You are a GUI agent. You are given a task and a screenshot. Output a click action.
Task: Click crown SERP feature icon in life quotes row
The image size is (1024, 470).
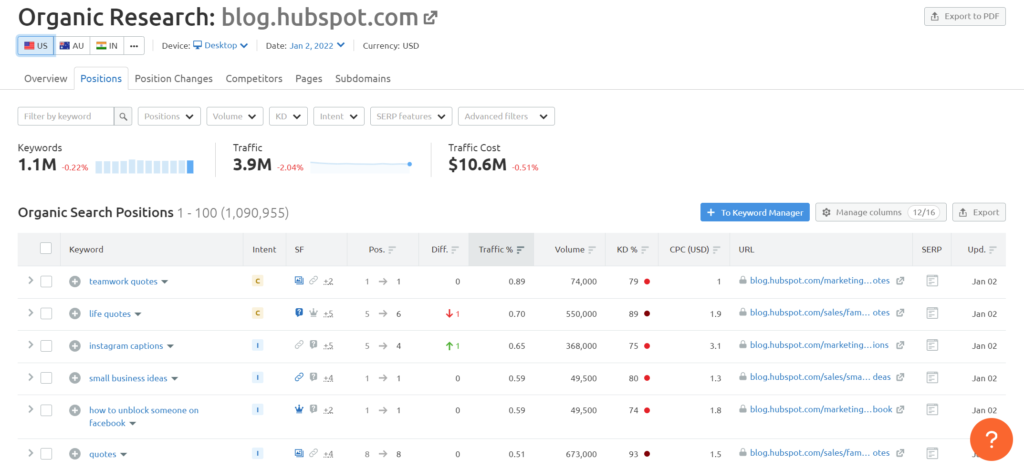[x=313, y=313]
